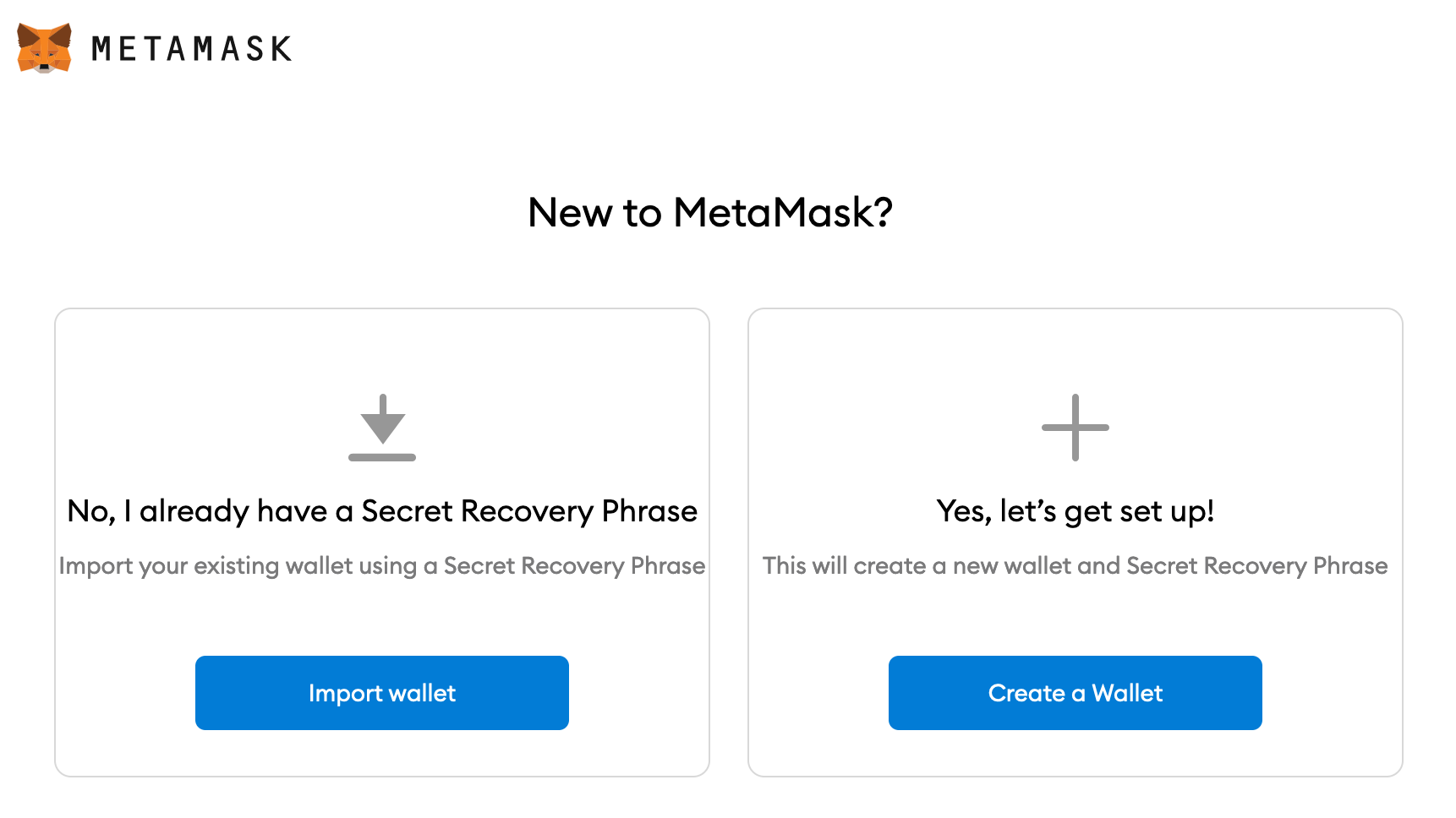
Task: Click 'Yes, let's get set up!' text
Action: [1075, 510]
